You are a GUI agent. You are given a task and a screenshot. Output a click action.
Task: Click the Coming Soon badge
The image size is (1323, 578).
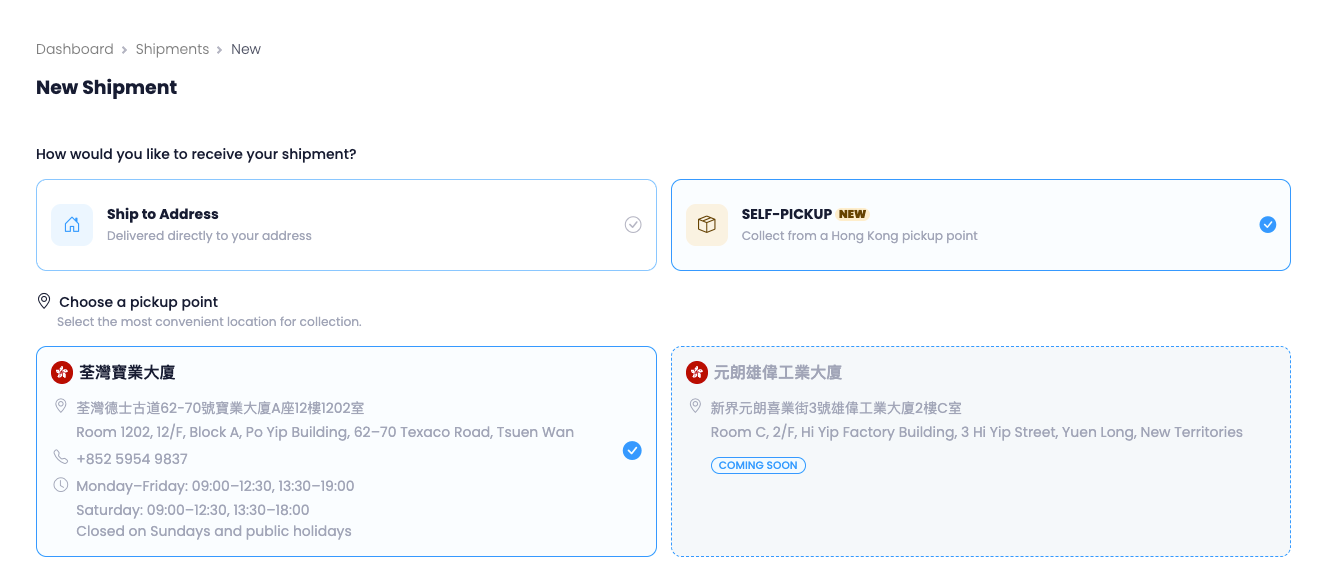[x=758, y=465]
